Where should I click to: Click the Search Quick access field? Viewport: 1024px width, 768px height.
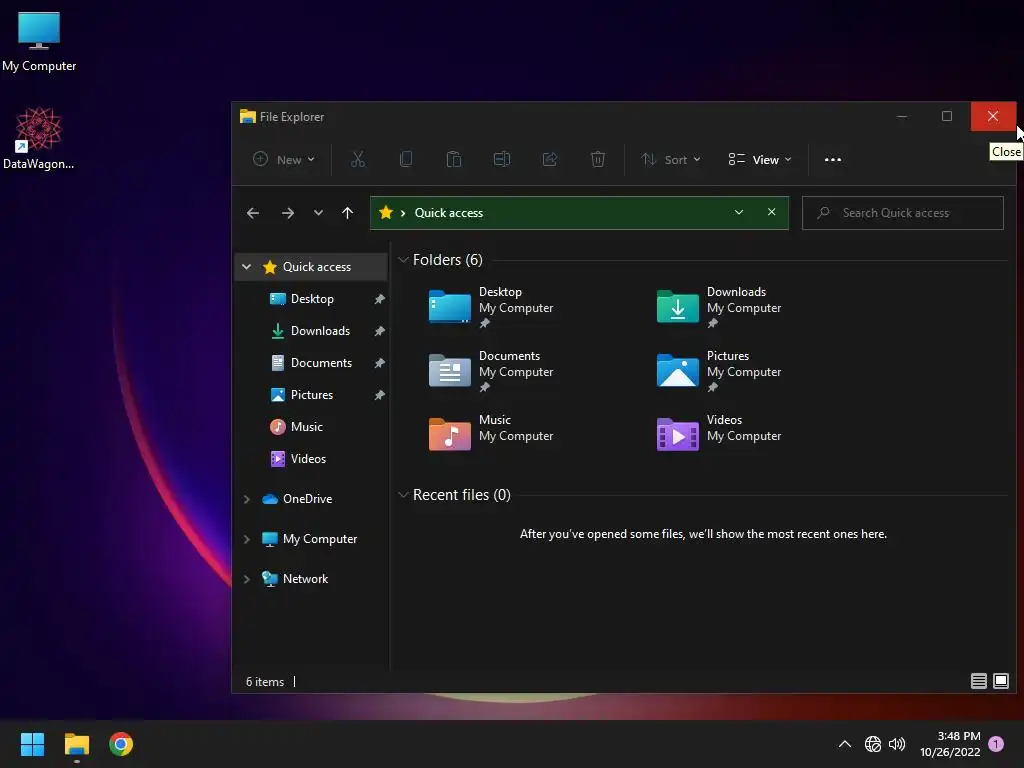coord(903,213)
